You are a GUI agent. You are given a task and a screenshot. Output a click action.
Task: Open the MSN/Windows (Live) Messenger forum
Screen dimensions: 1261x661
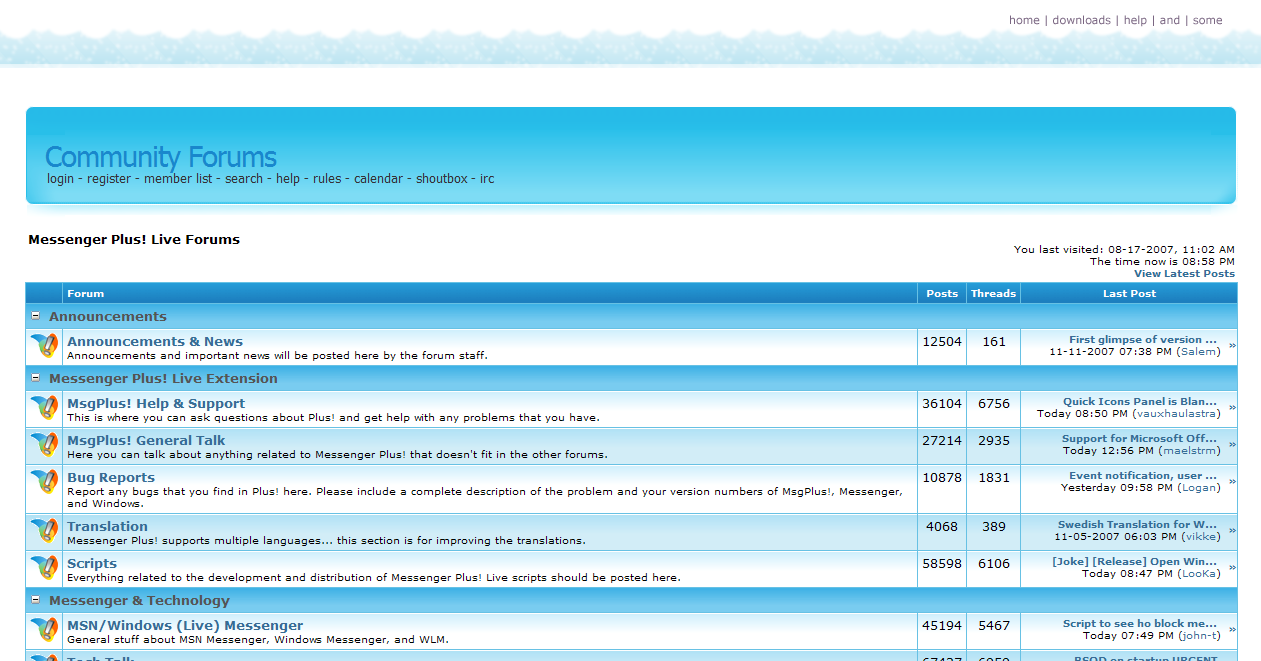pos(185,625)
